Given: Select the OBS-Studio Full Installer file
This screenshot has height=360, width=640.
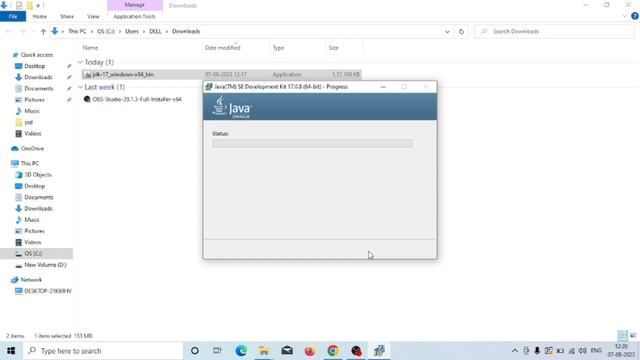Looking at the screenshot, I should tap(137, 99).
